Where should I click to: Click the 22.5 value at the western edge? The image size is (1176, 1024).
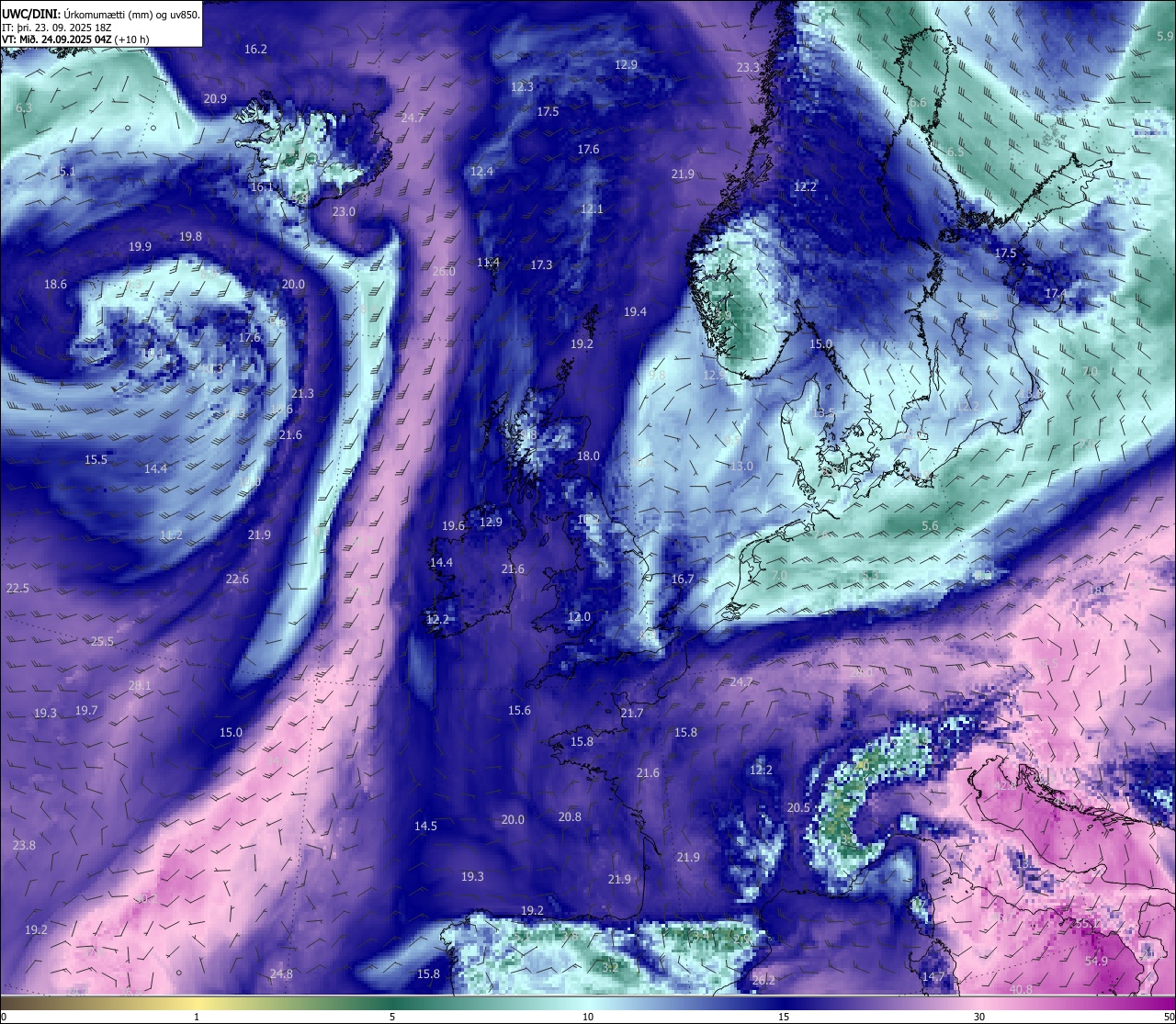[x=17, y=588]
